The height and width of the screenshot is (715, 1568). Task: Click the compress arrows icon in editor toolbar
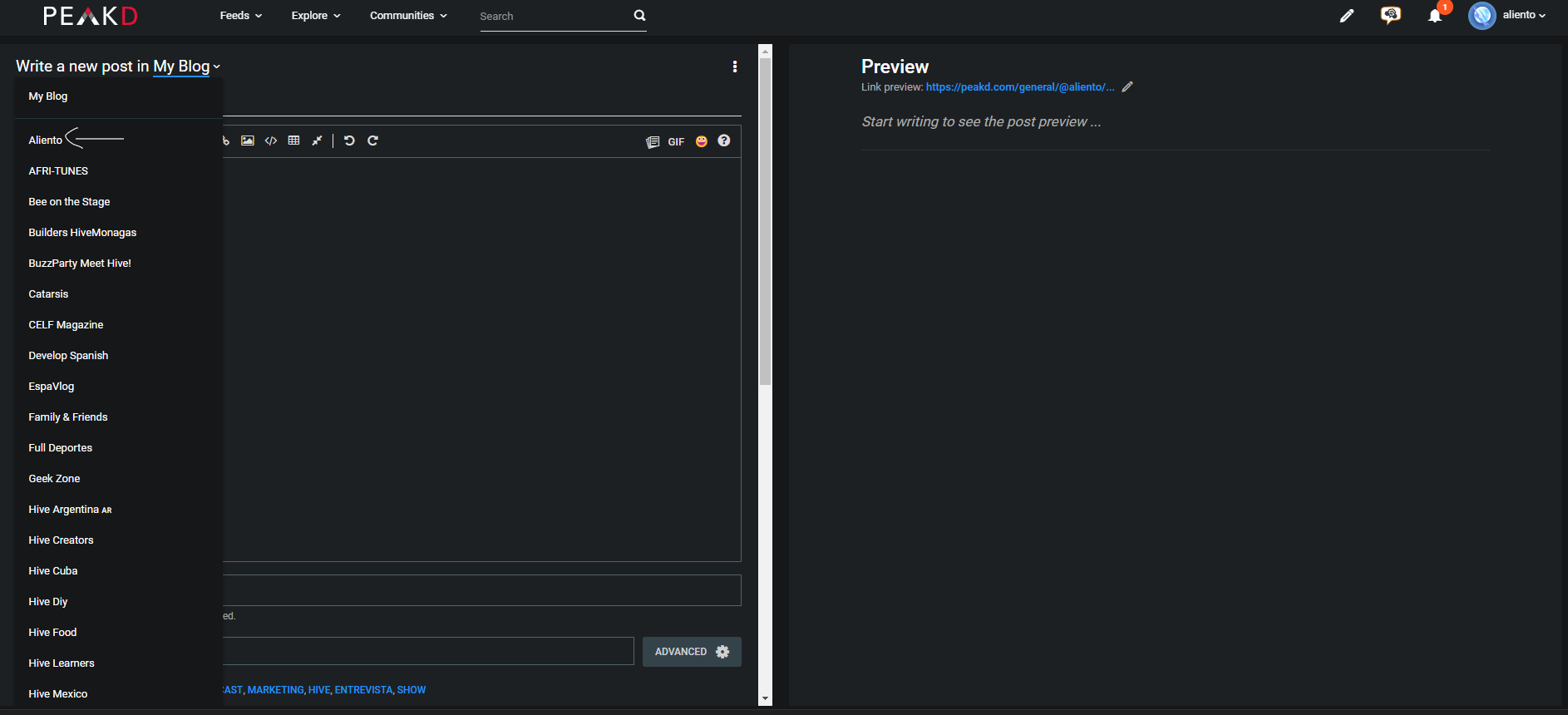317,141
